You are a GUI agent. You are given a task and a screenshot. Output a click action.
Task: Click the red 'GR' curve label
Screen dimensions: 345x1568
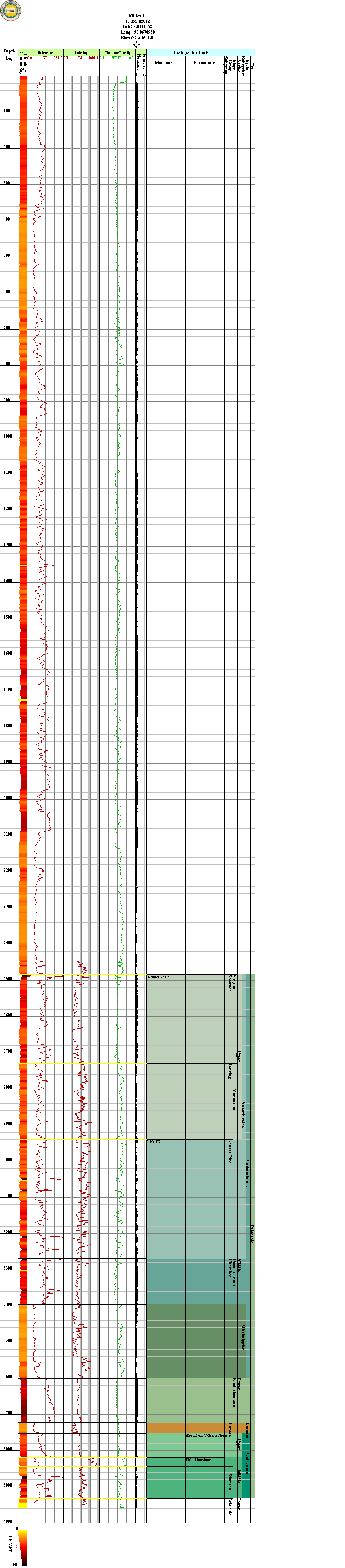45,58
